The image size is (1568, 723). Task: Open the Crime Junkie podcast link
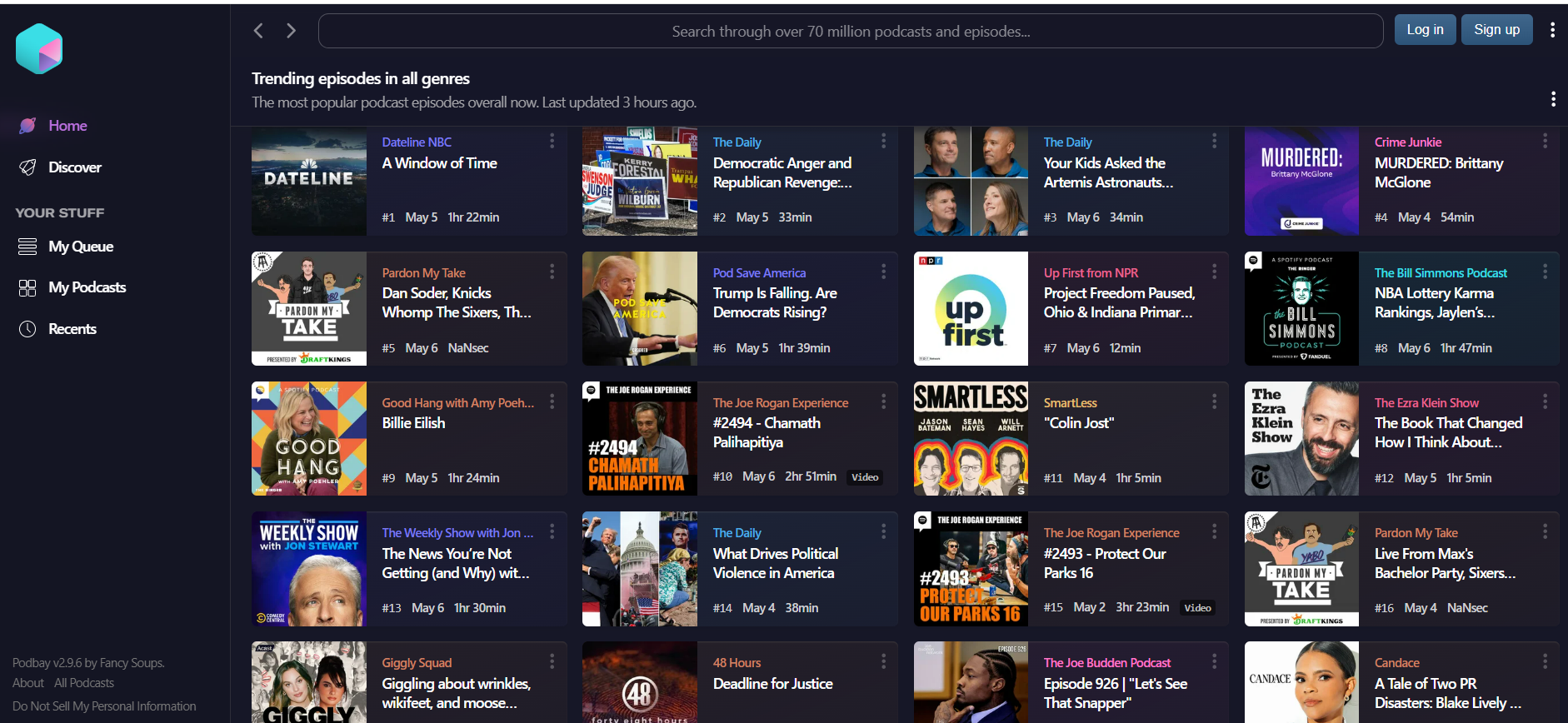(x=1407, y=142)
